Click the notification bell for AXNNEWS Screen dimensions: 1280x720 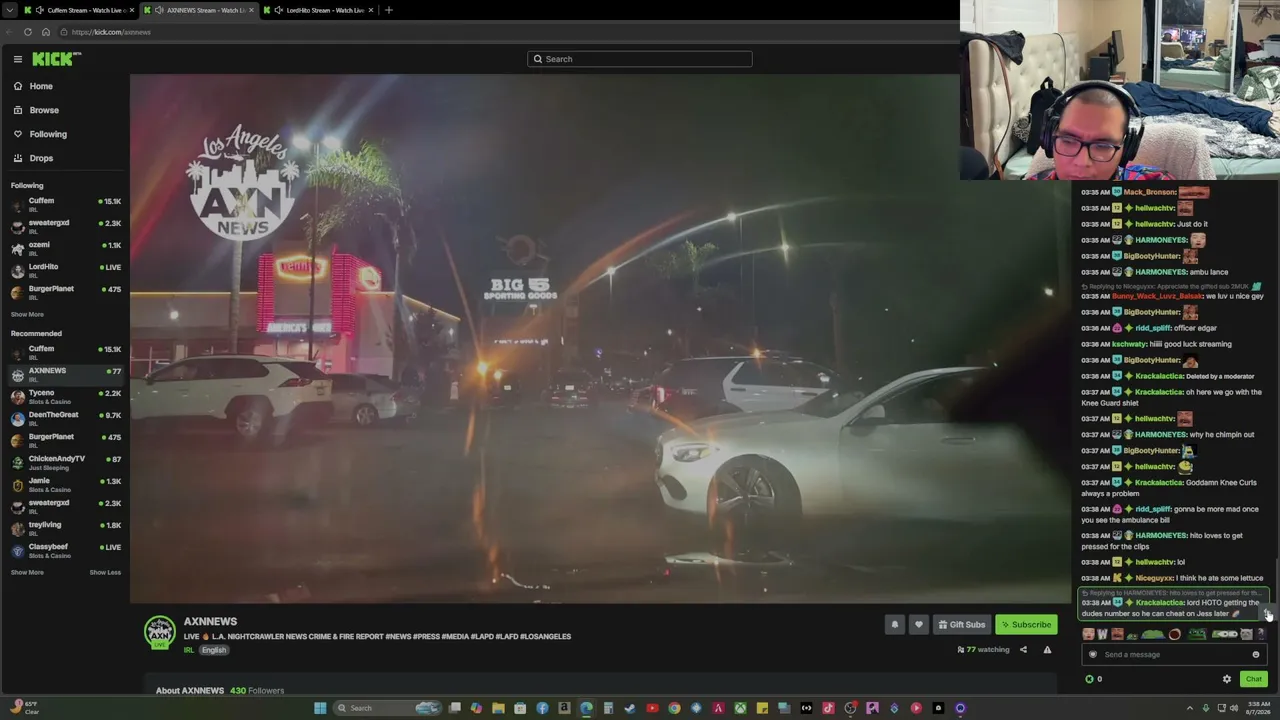click(x=895, y=625)
